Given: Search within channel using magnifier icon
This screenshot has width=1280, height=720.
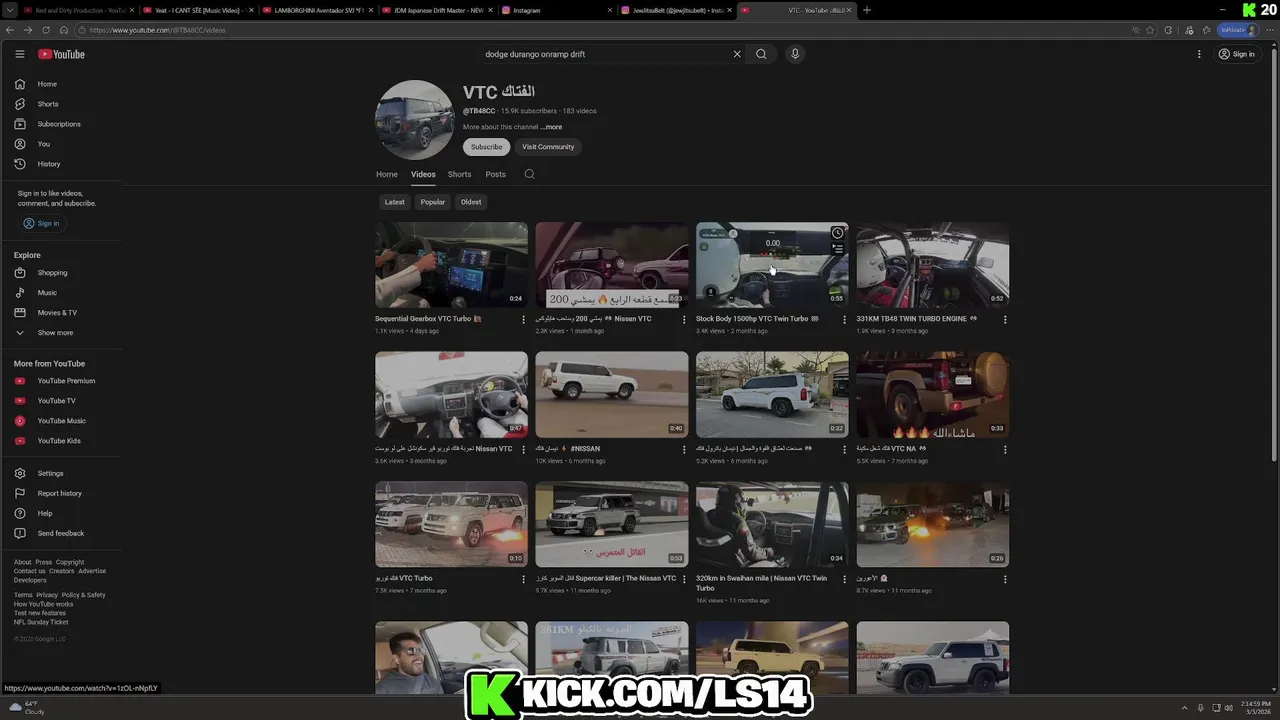Looking at the screenshot, I should click(530, 174).
